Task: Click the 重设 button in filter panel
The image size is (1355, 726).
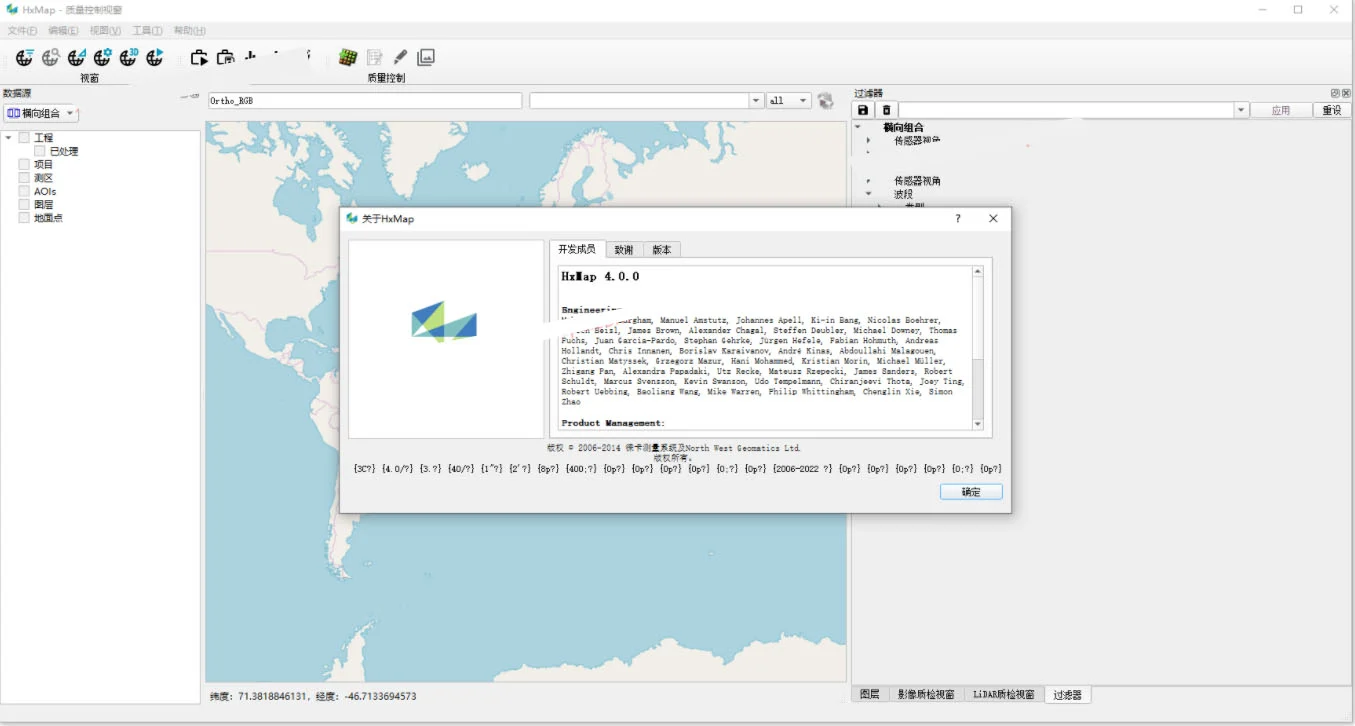Action: click(1332, 110)
